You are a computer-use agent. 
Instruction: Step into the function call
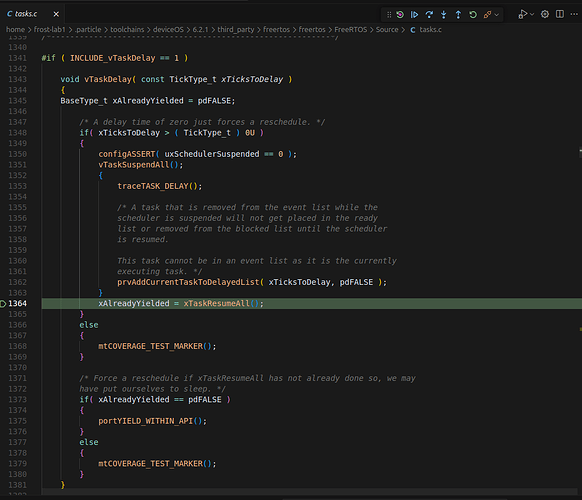tap(444, 14)
